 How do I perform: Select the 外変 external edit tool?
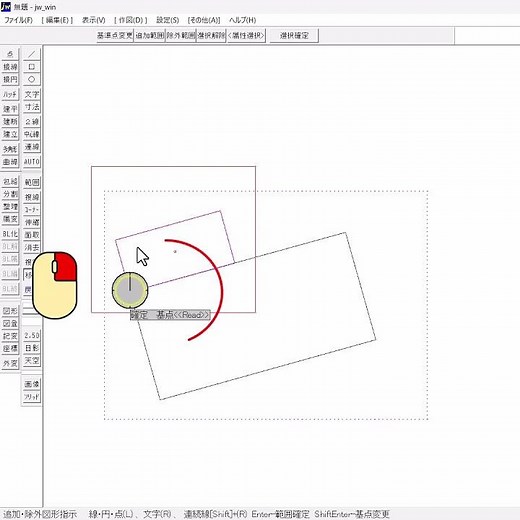10,363
